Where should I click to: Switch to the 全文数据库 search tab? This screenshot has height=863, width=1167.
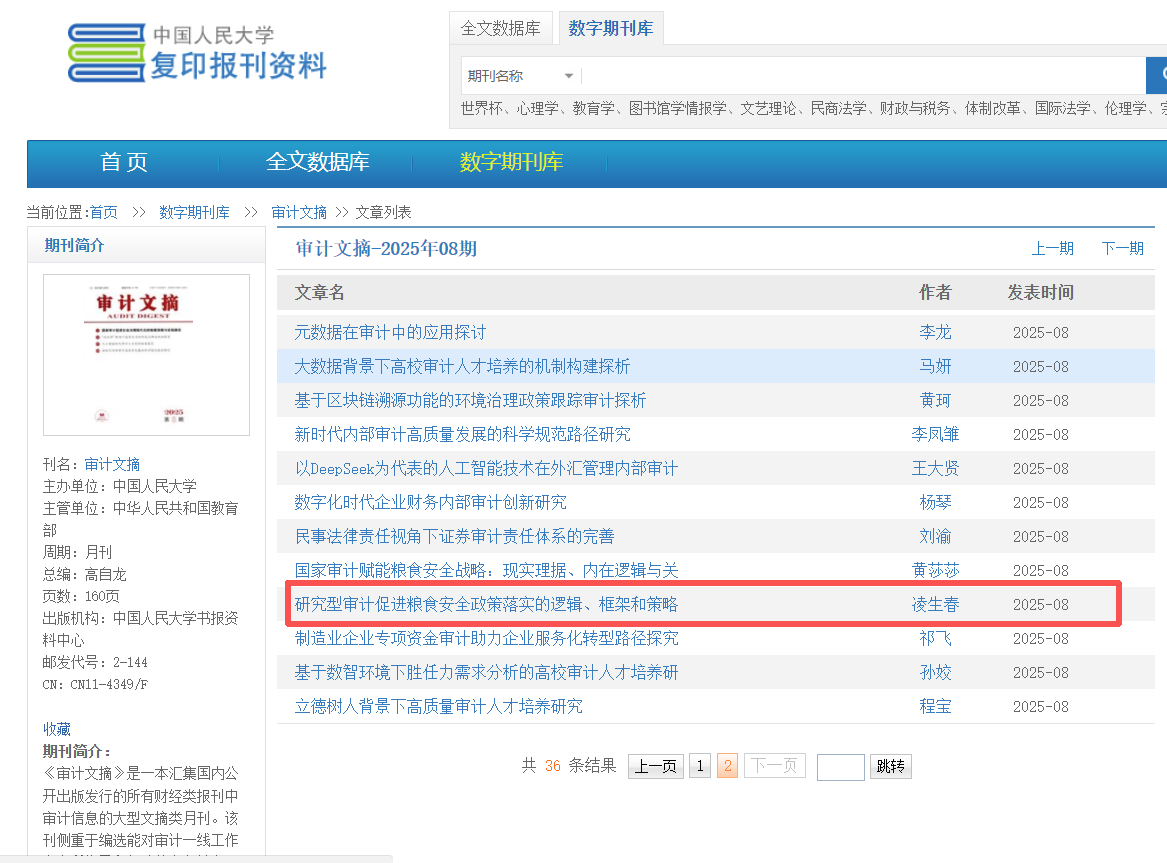[500, 28]
